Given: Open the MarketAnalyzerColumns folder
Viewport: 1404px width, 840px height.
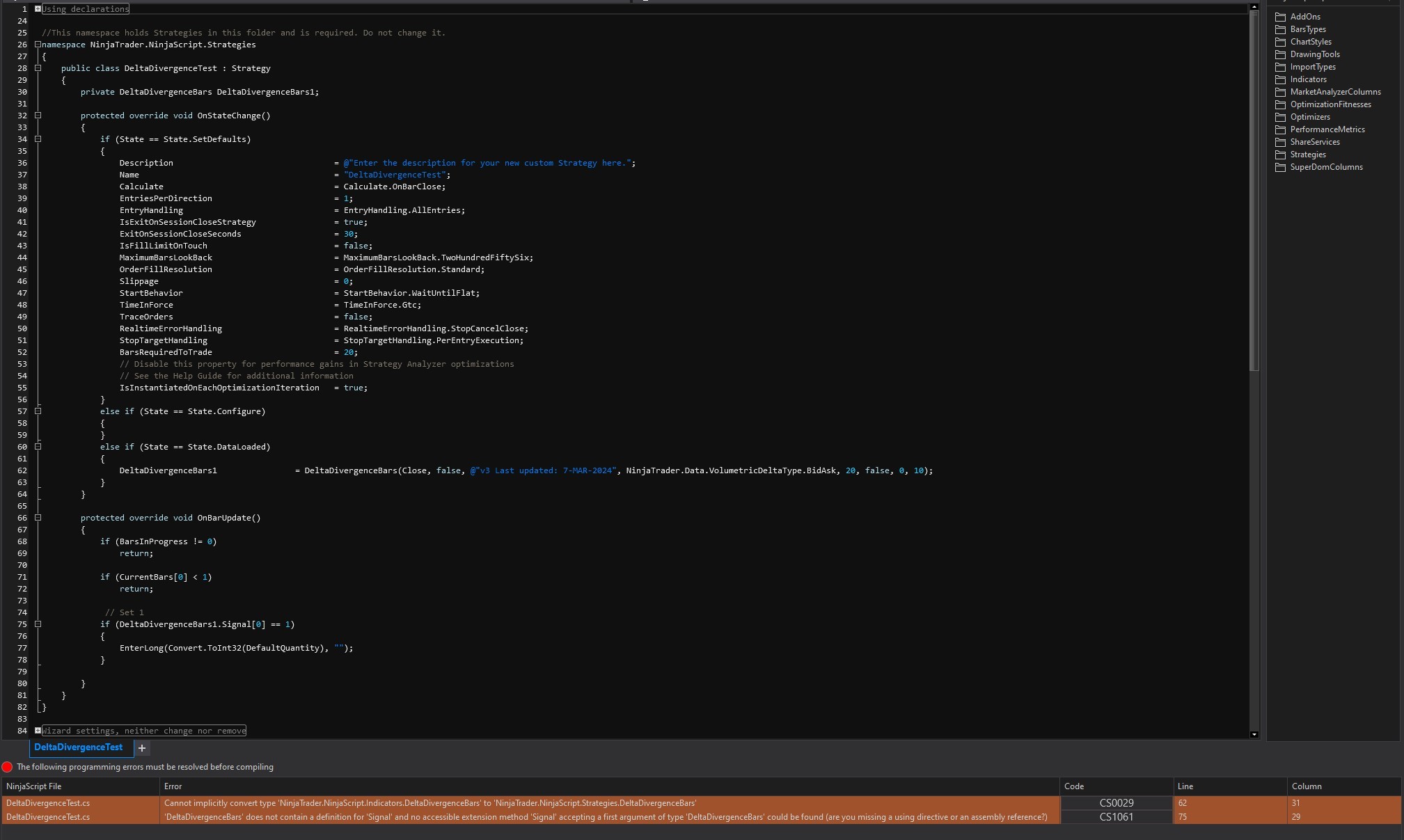Looking at the screenshot, I should [x=1334, y=92].
